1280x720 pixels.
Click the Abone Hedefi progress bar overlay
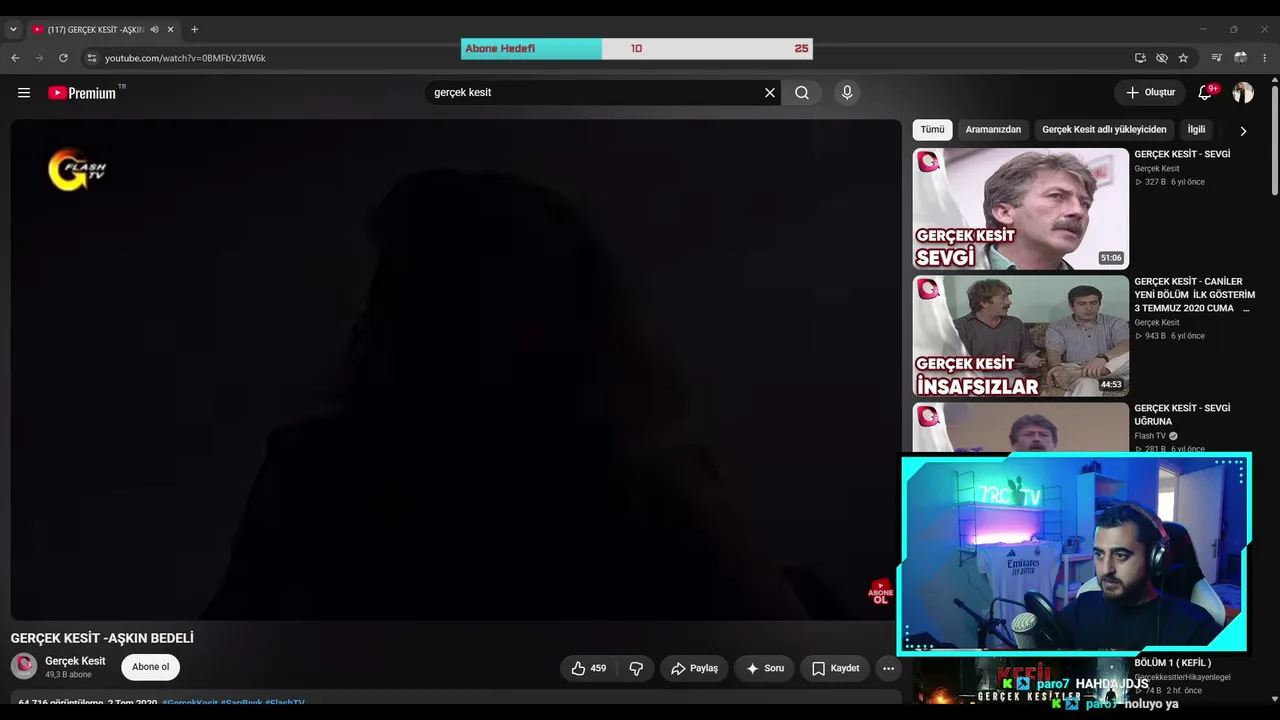(636, 48)
